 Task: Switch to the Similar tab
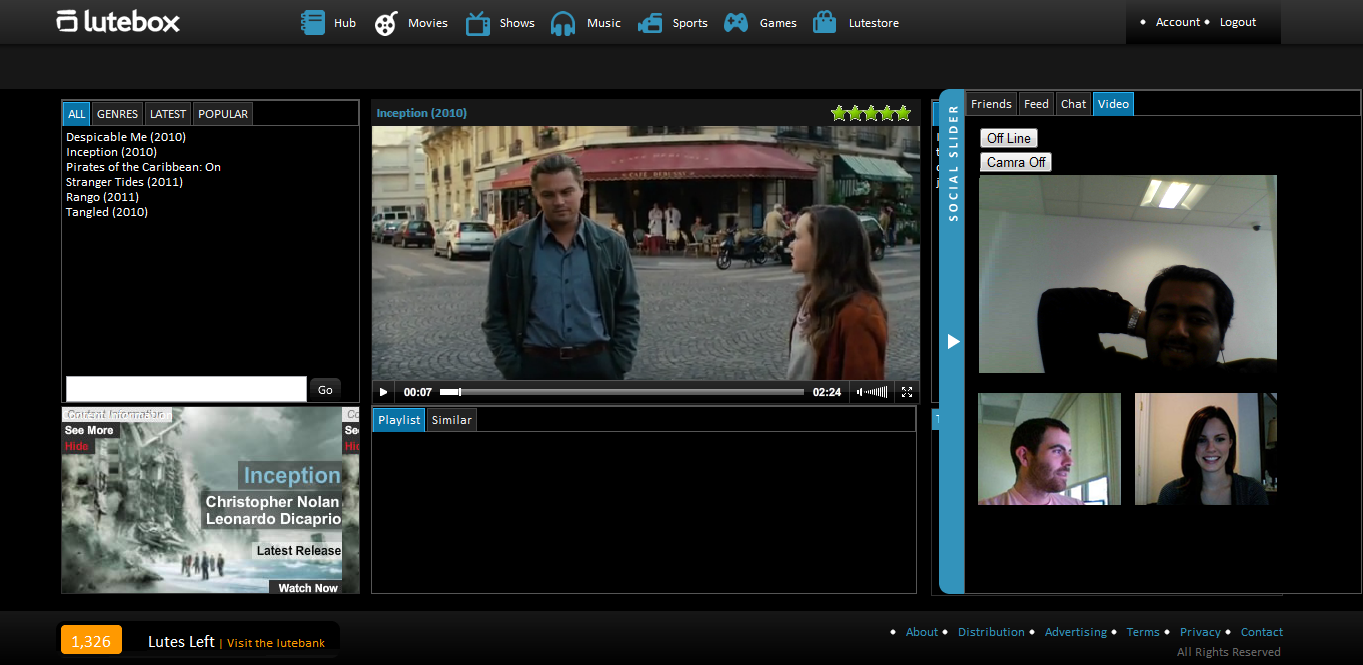point(451,420)
